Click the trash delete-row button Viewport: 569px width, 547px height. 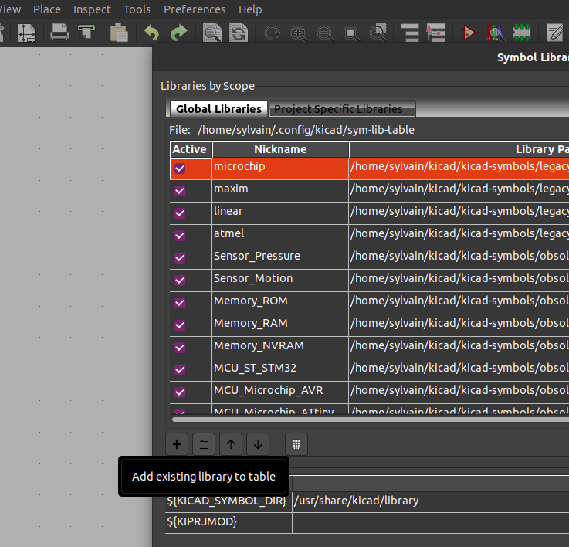(296, 444)
